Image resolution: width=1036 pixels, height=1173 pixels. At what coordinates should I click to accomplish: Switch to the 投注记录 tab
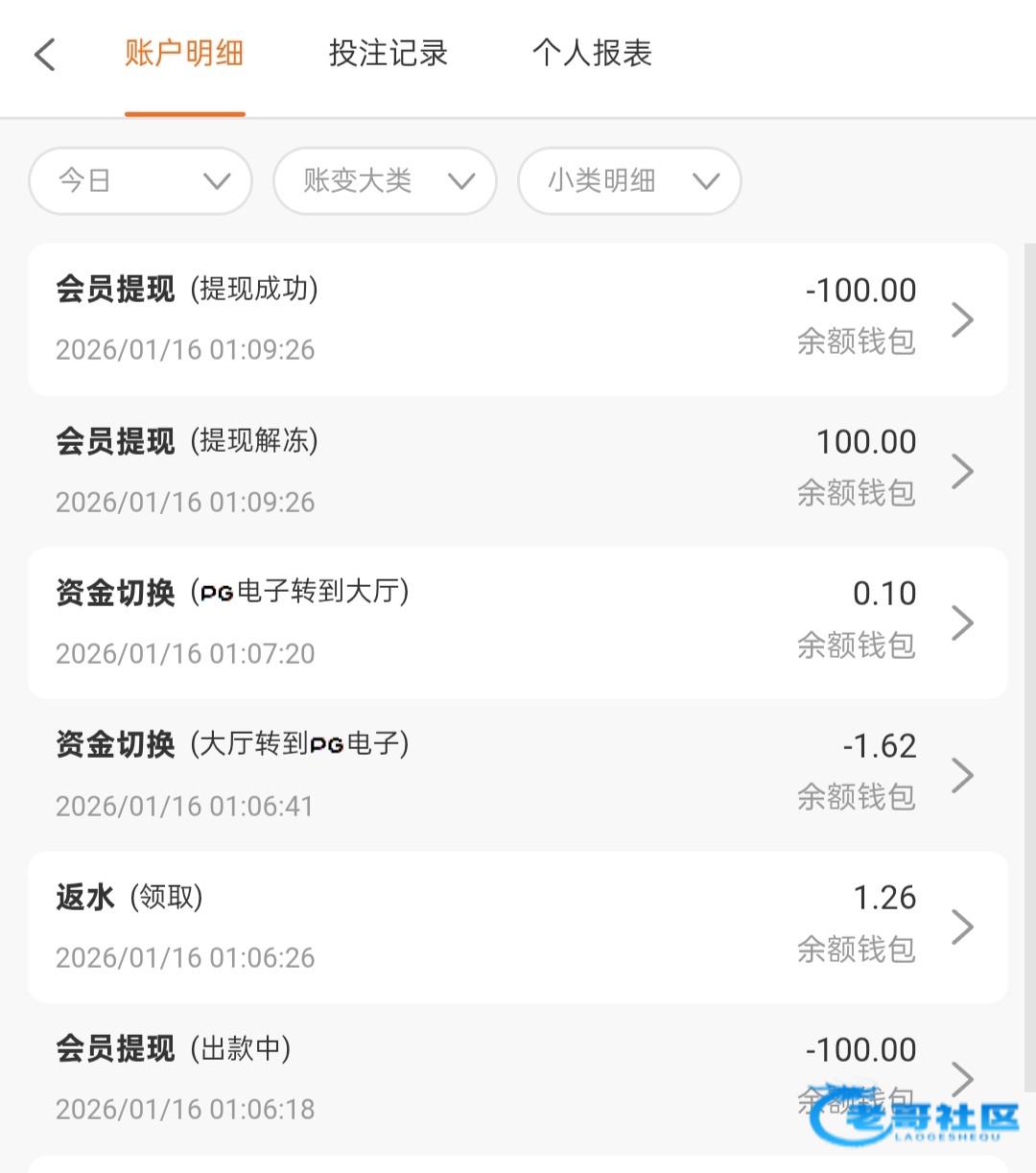pos(388,53)
